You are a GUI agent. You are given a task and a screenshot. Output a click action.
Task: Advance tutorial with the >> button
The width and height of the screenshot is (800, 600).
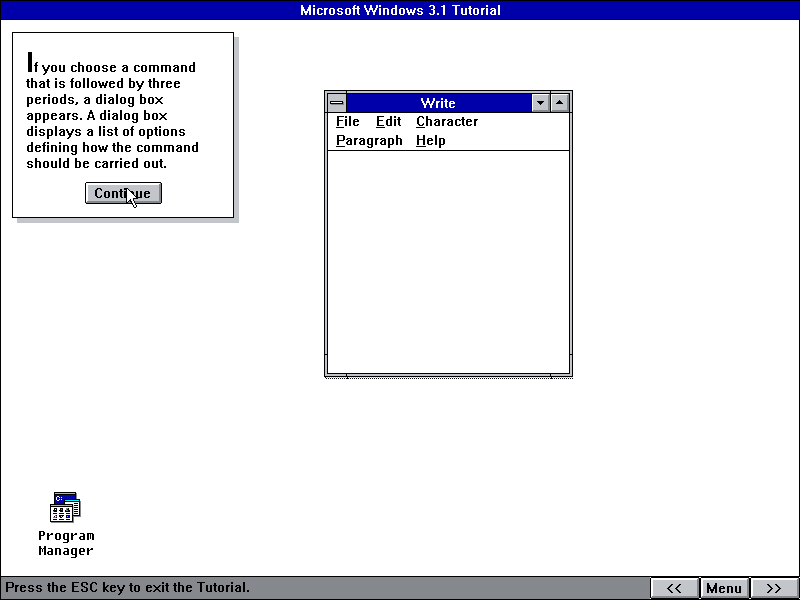(774, 588)
